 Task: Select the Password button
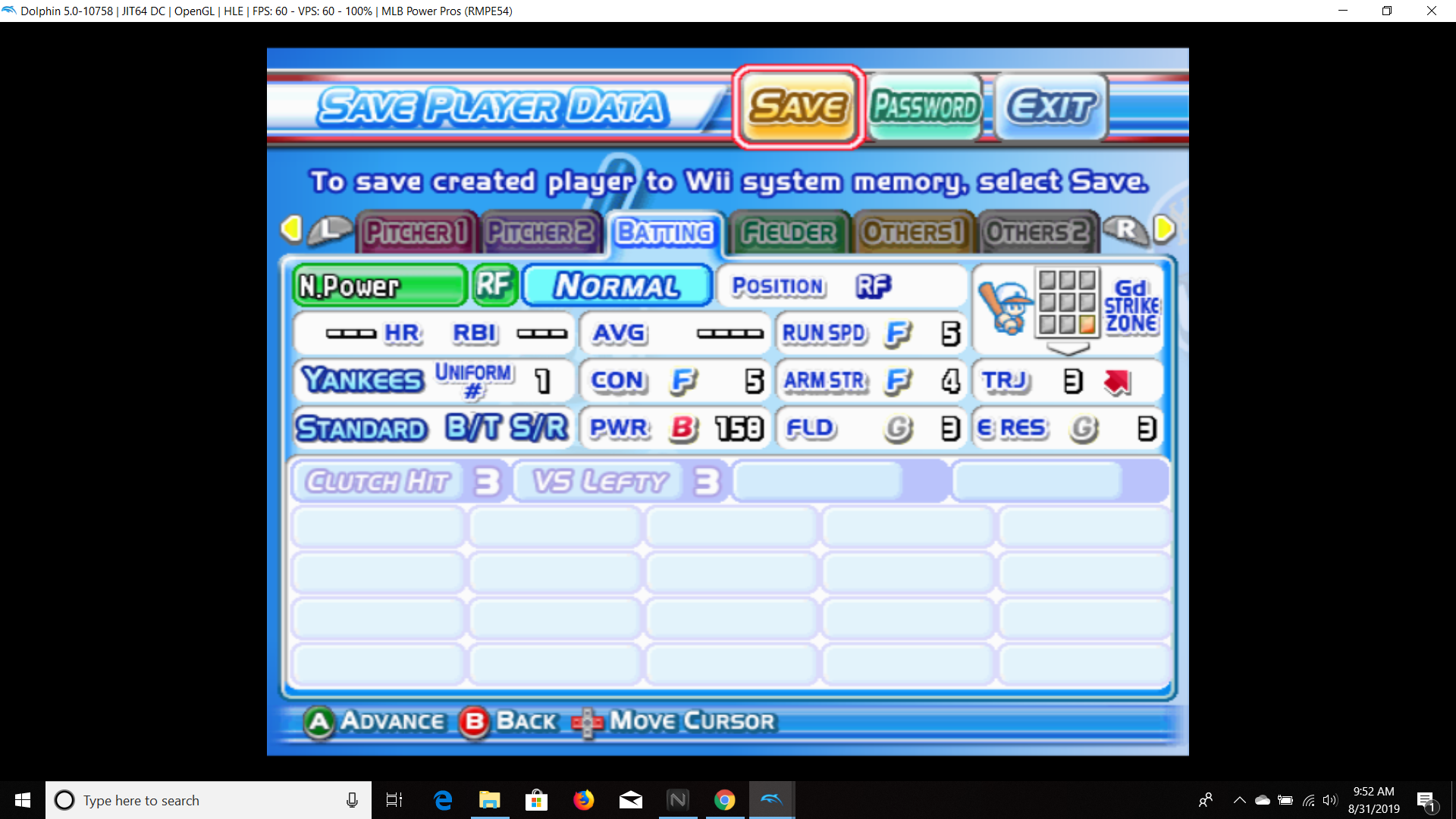point(925,107)
